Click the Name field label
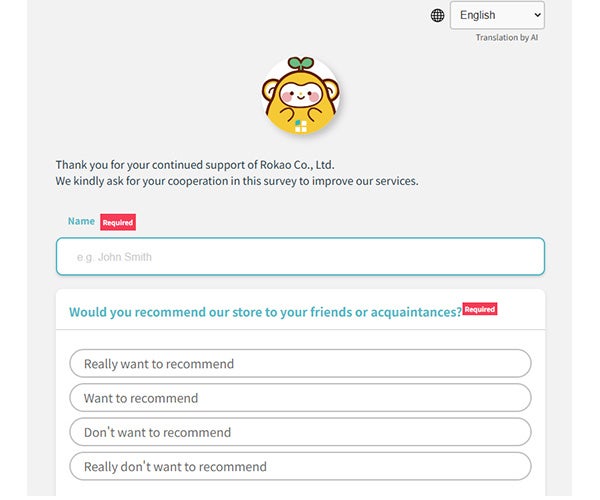Viewport: 600px width, 500px height. [x=81, y=221]
